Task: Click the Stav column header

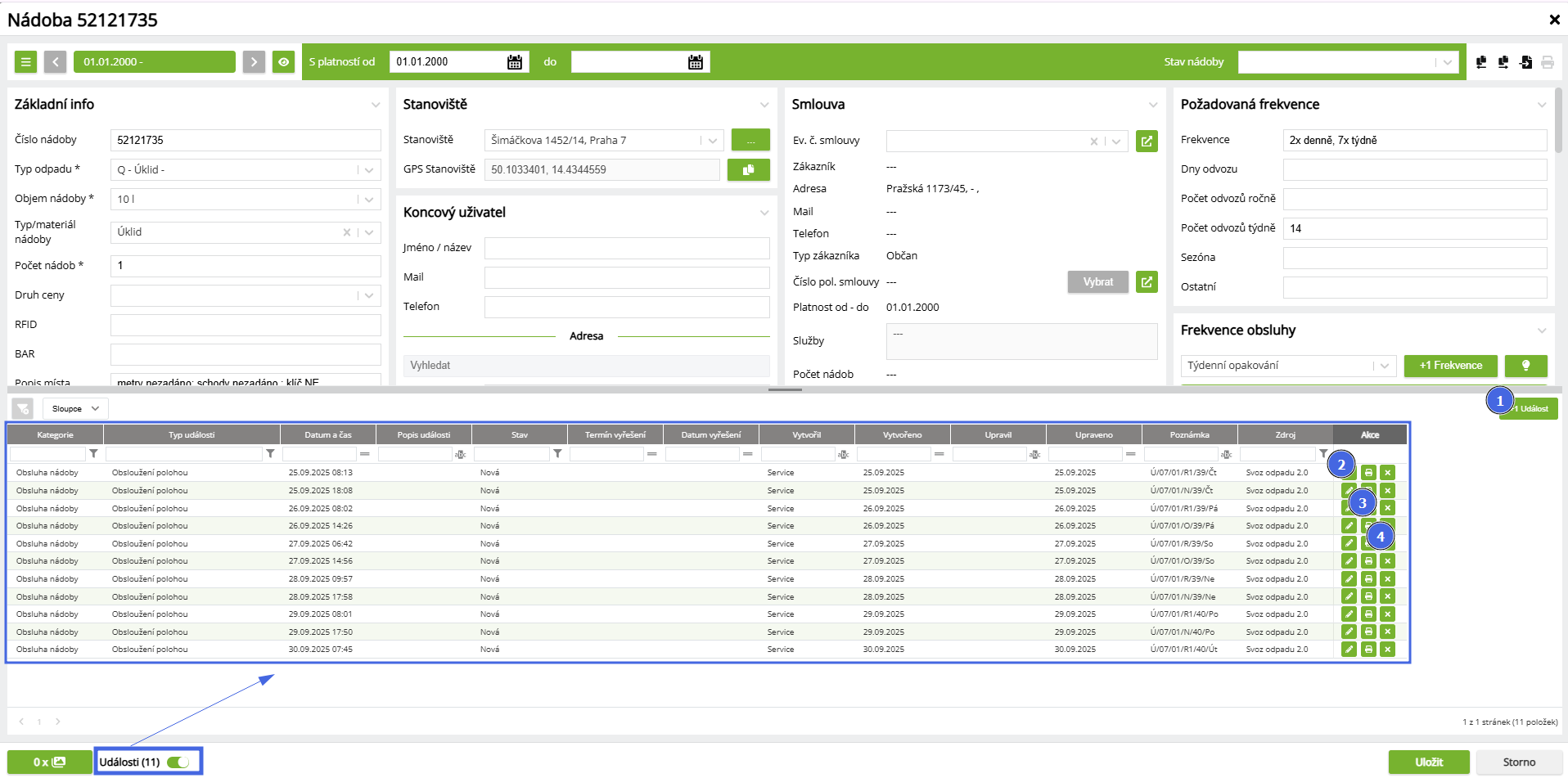Action: (x=520, y=435)
